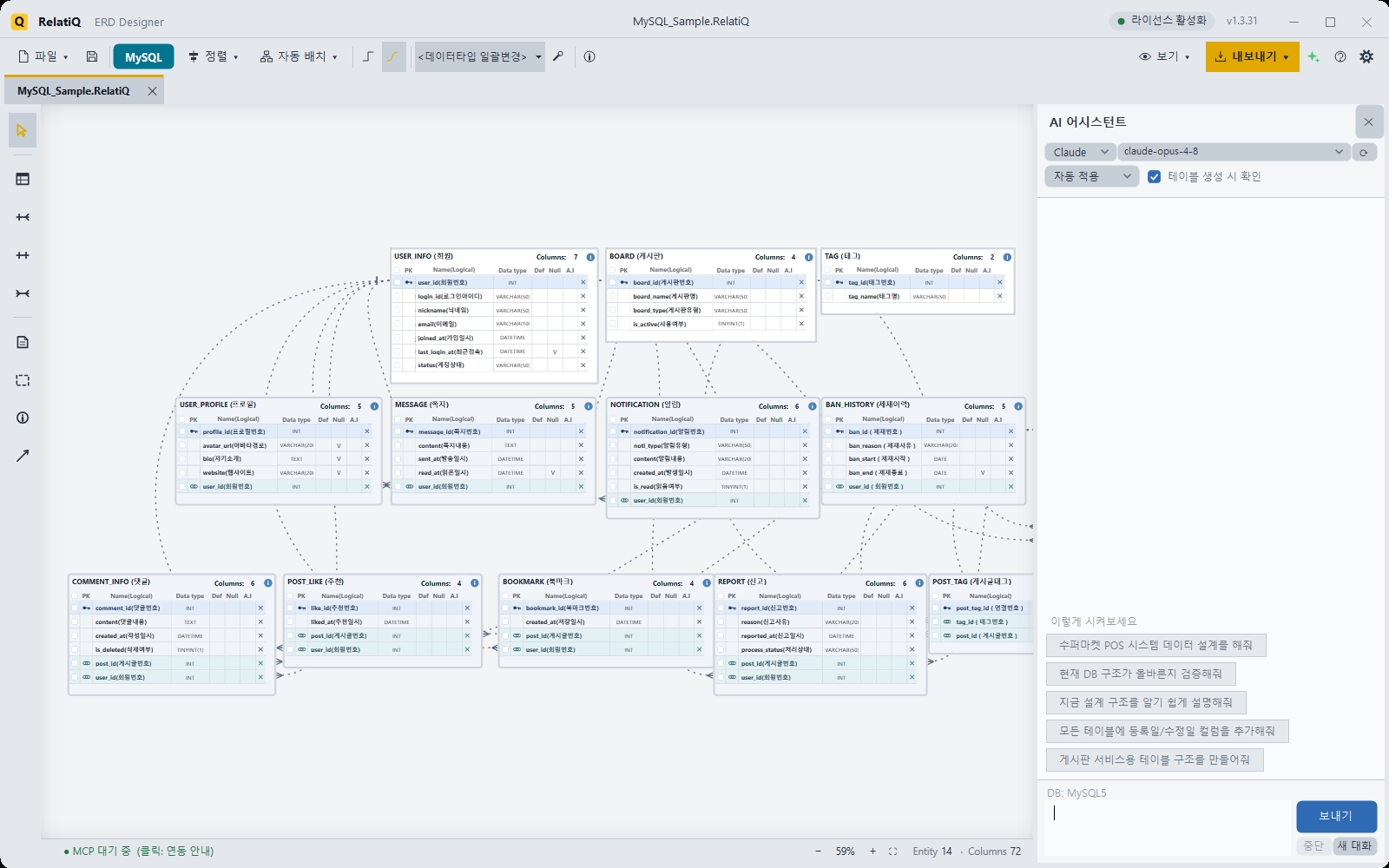
Task: Choose the 수퍼마켓 POS 시스템 suggestion
Action: [x=1155, y=645]
